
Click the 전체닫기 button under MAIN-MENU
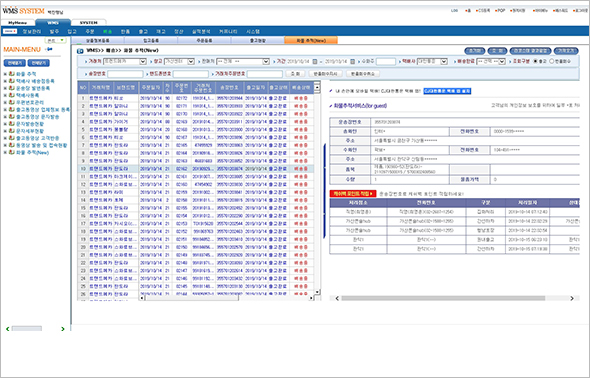coord(38,63)
